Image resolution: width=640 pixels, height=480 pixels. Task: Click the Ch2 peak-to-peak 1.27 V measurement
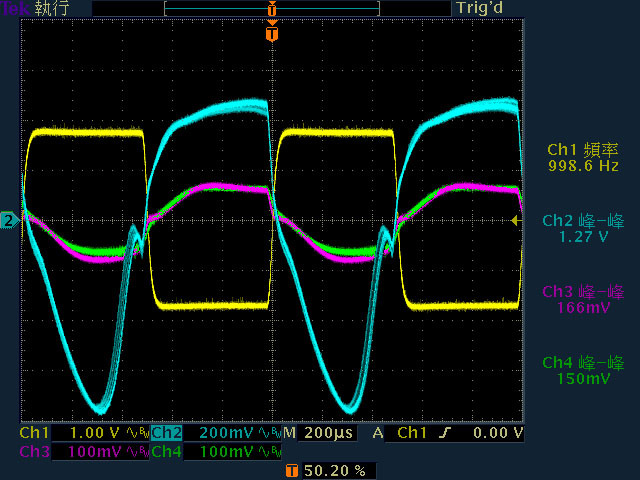point(583,229)
